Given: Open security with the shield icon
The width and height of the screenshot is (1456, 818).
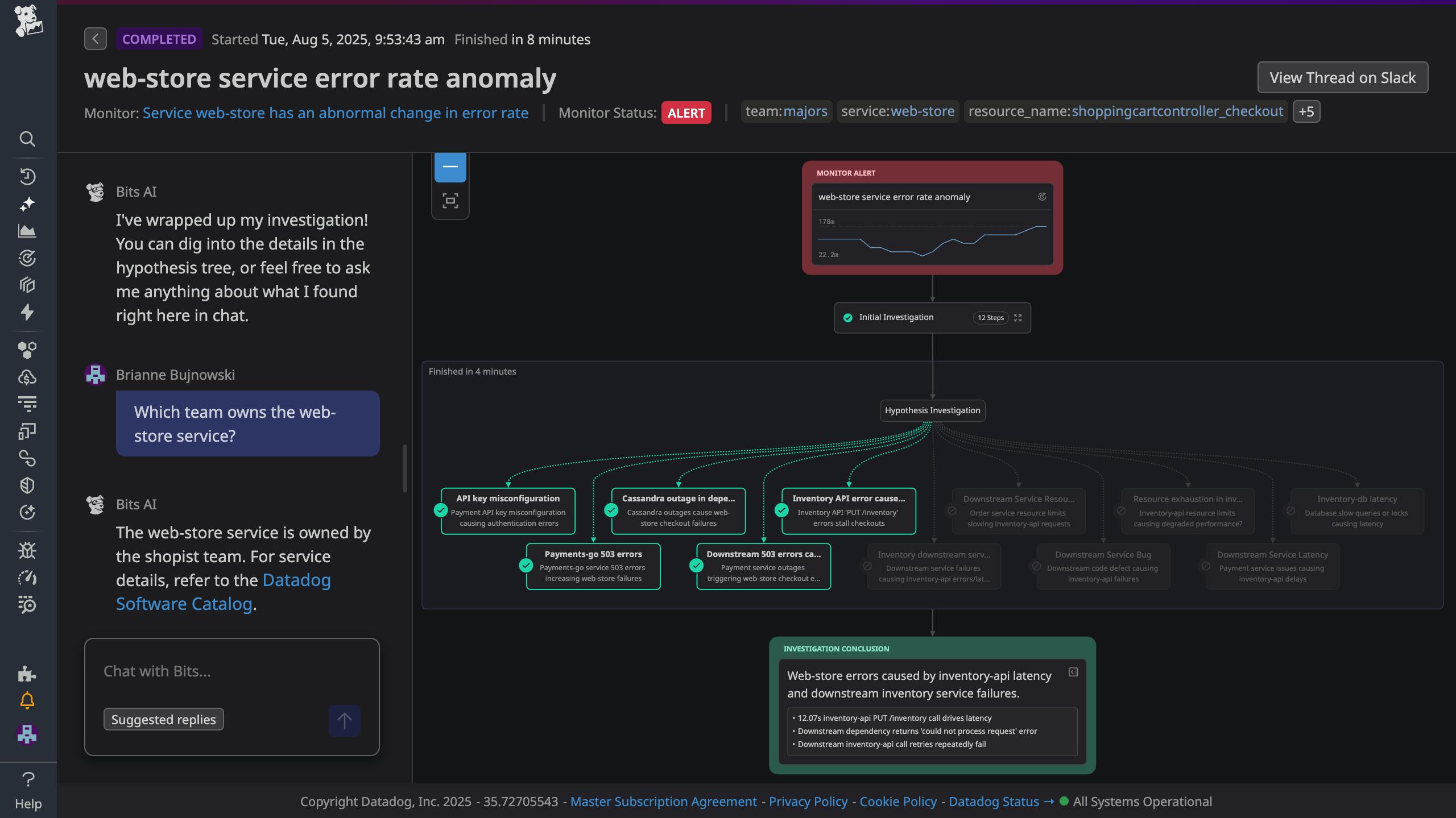Looking at the screenshot, I should tap(27, 485).
